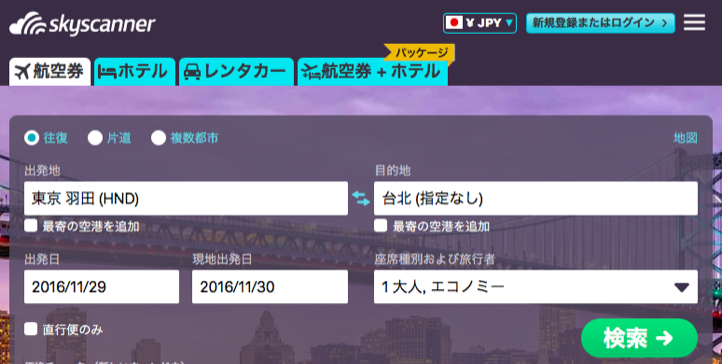The height and width of the screenshot is (364, 722).
Task: Check 最寄の空港を追加 under 出発地
Action: click(x=31, y=225)
